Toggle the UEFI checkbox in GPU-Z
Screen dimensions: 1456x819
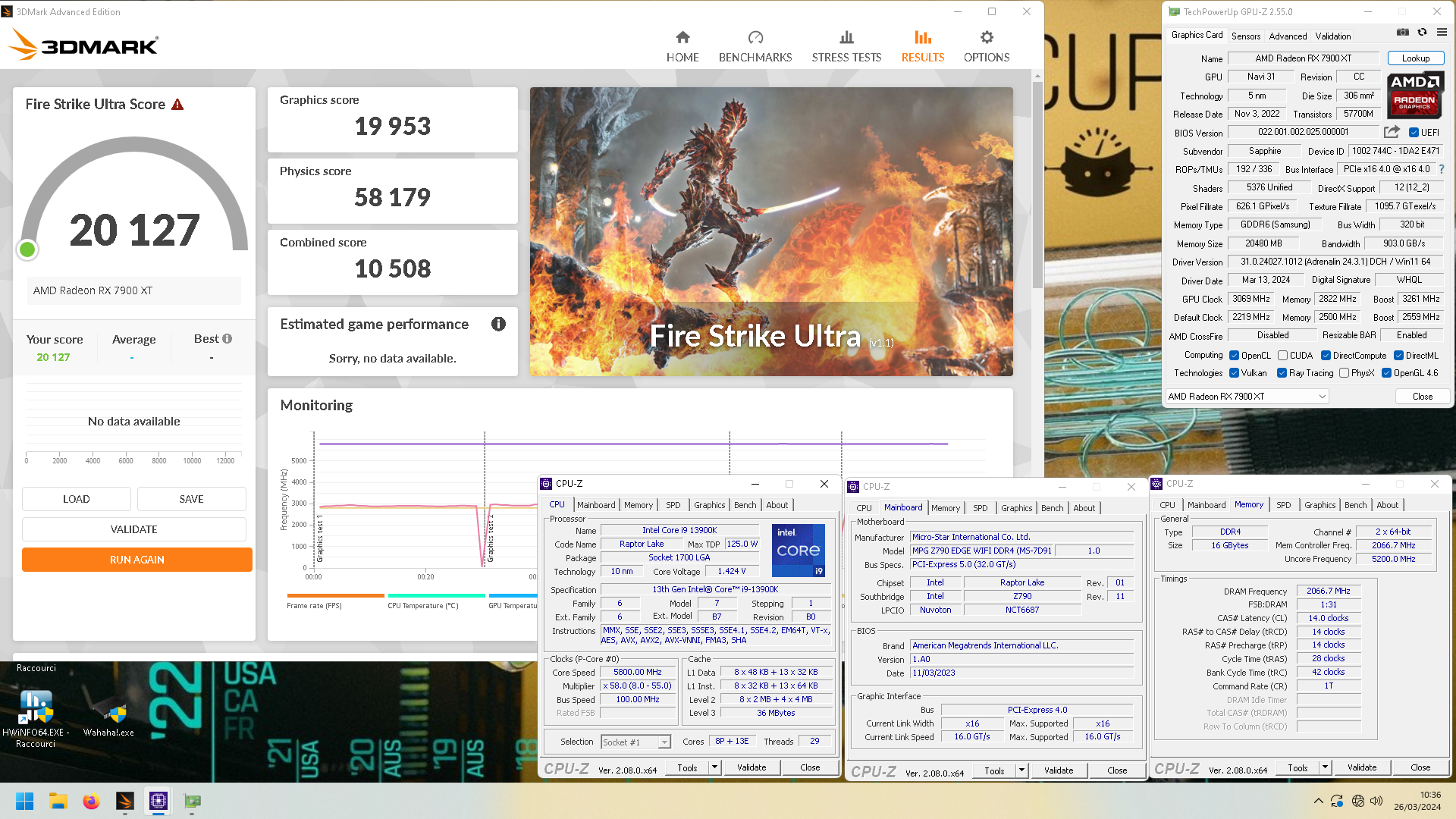coord(1414,133)
